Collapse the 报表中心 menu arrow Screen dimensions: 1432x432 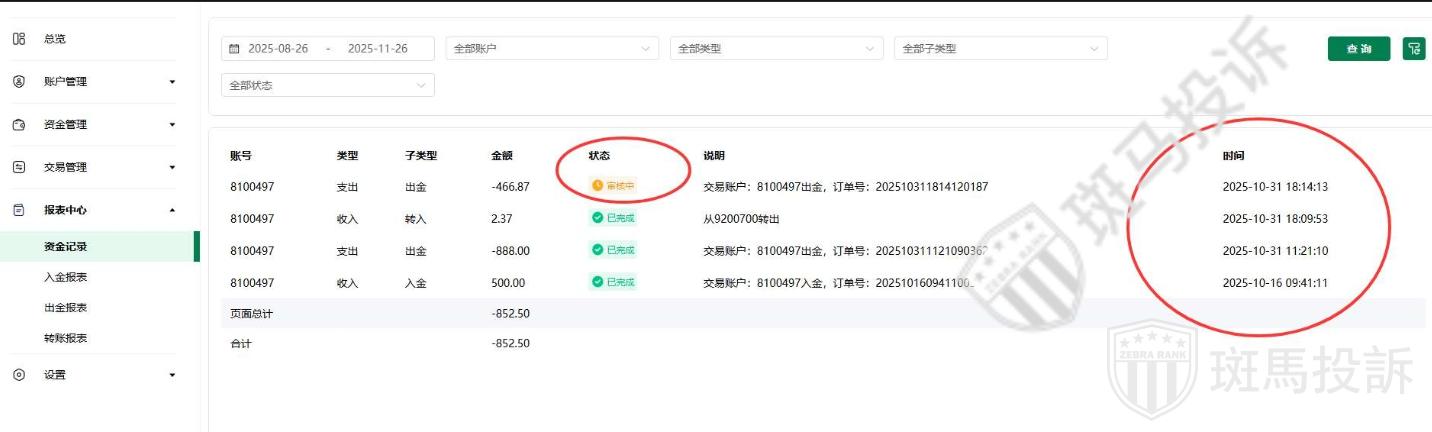[x=172, y=211]
